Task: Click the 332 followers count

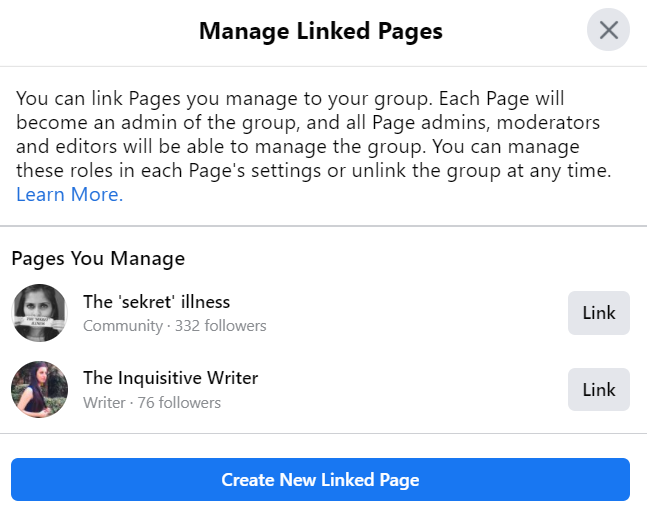Action: pos(221,326)
